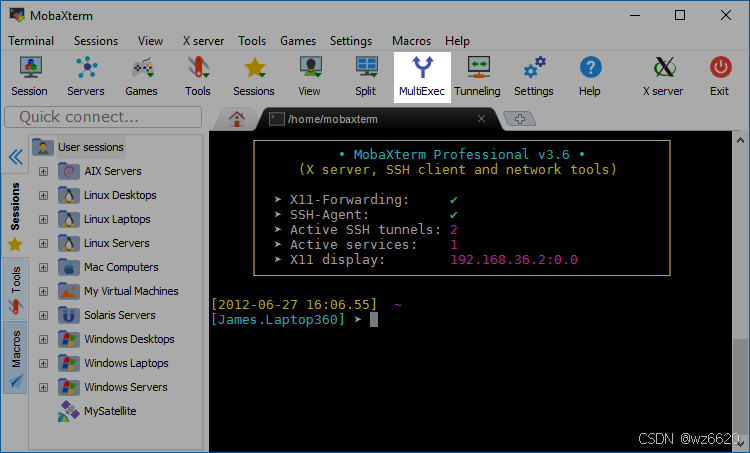Open the Sessions menu in menu bar
The height and width of the screenshot is (453, 750).
[x=96, y=41]
